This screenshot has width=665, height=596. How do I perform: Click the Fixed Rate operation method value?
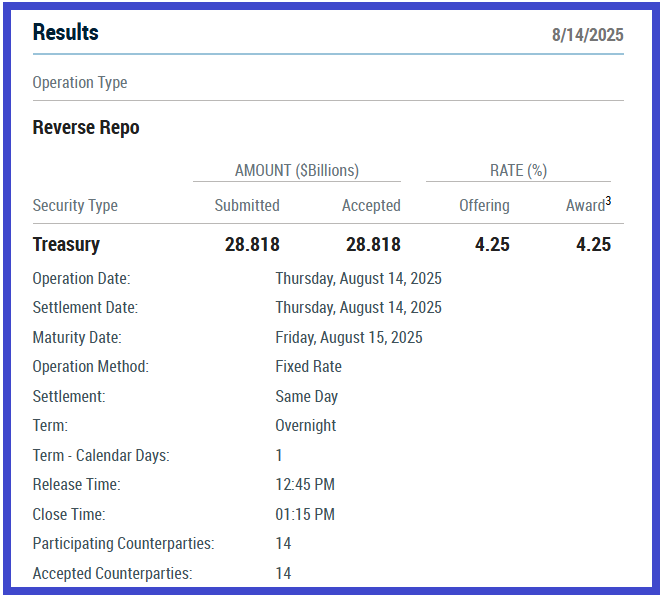pos(308,367)
